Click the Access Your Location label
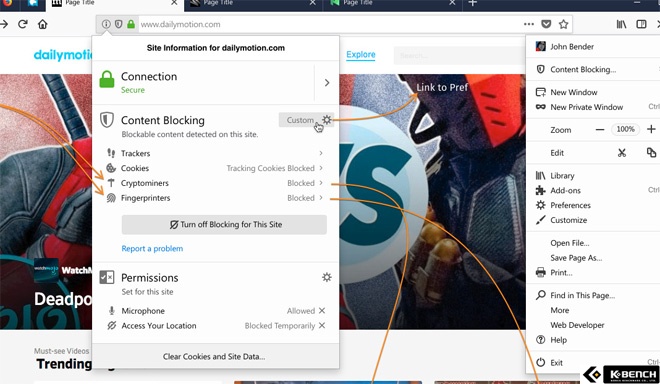The width and height of the screenshot is (660, 384). click(159, 325)
